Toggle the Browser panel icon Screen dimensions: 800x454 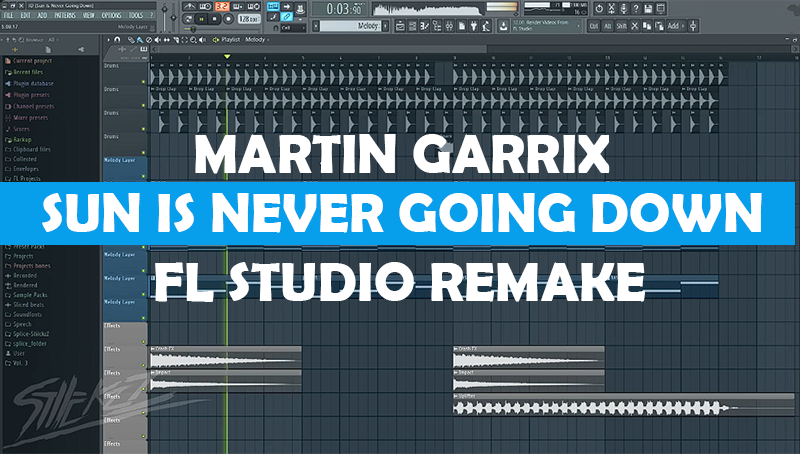tap(437, 26)
